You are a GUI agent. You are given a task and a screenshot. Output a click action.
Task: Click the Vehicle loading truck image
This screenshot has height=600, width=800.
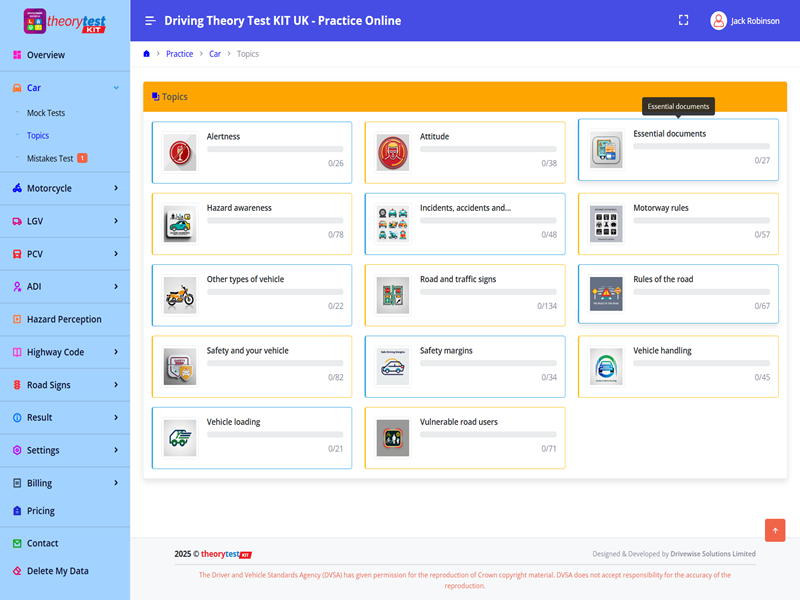[x=180, y=438]
